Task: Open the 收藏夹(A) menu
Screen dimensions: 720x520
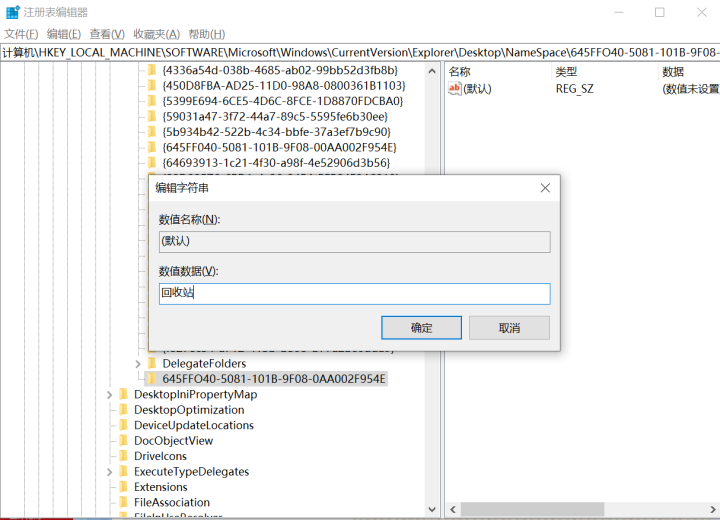Action: 157,34
